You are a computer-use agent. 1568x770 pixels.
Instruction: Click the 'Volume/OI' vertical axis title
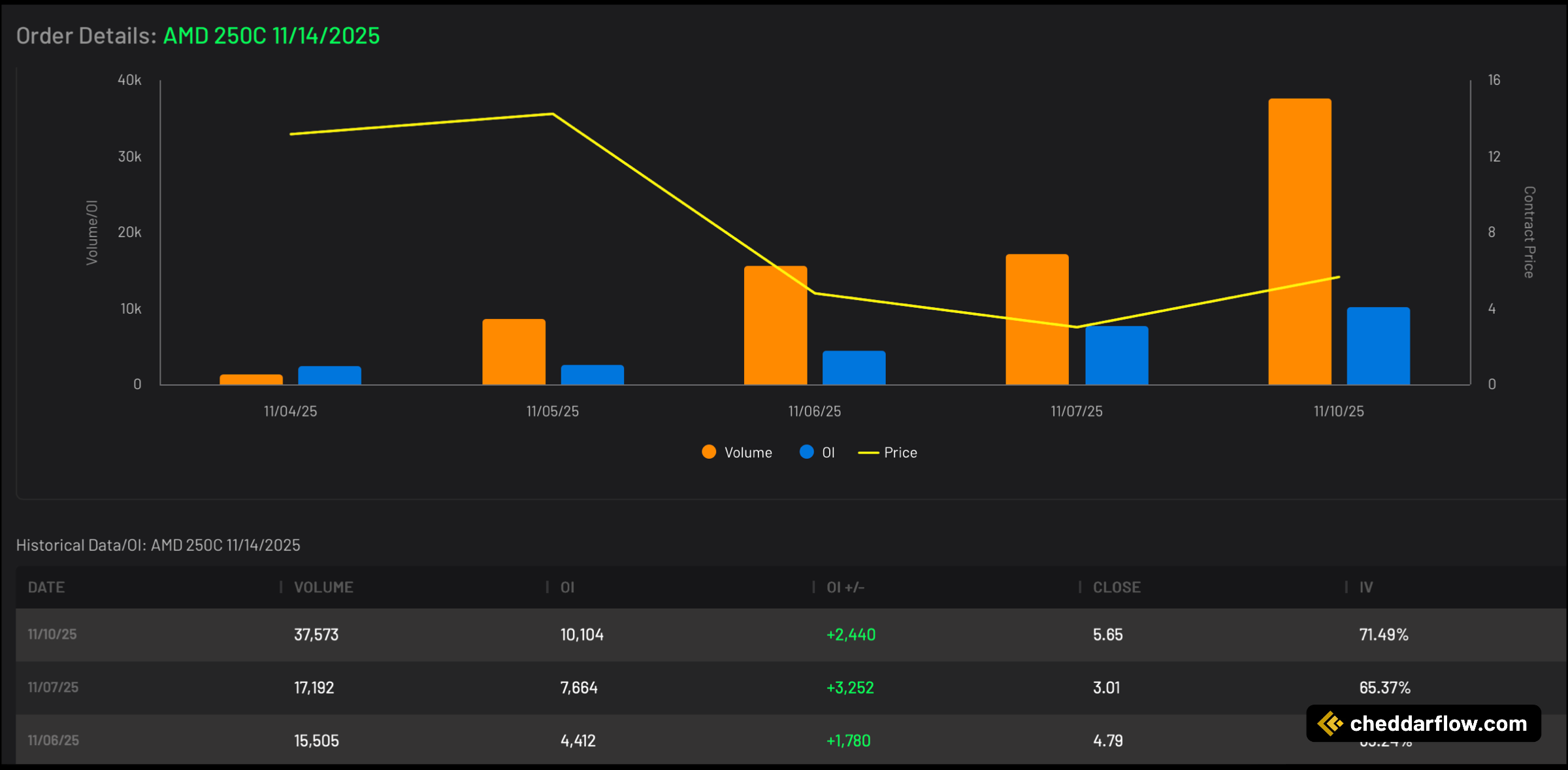coord(92,233)
